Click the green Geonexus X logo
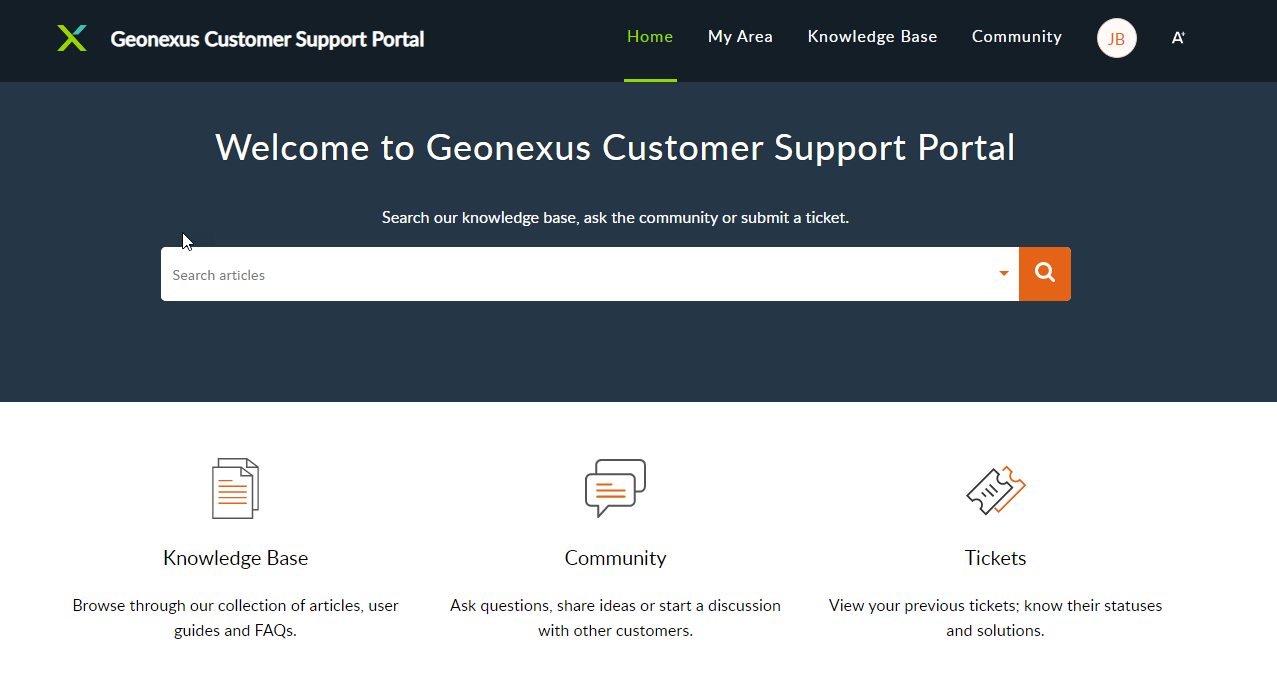 coord(72,39)
